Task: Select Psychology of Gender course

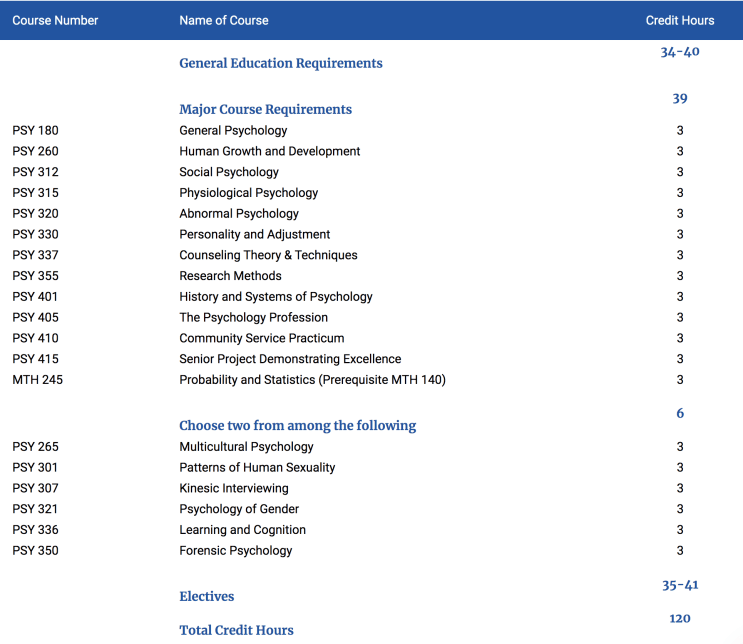Action: coord(239,509)
